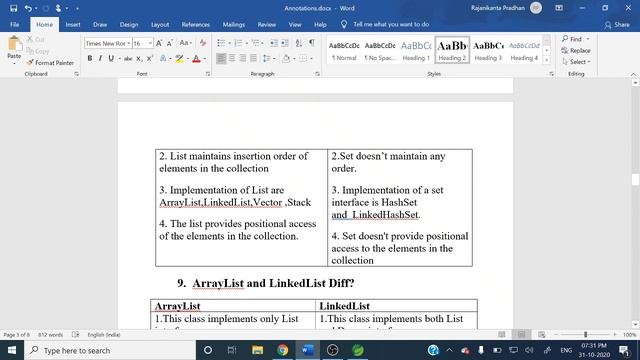Viewport: 640px width, 360px height.
Task: Switch to Web Layout view icon
Action: click(542, 335)
